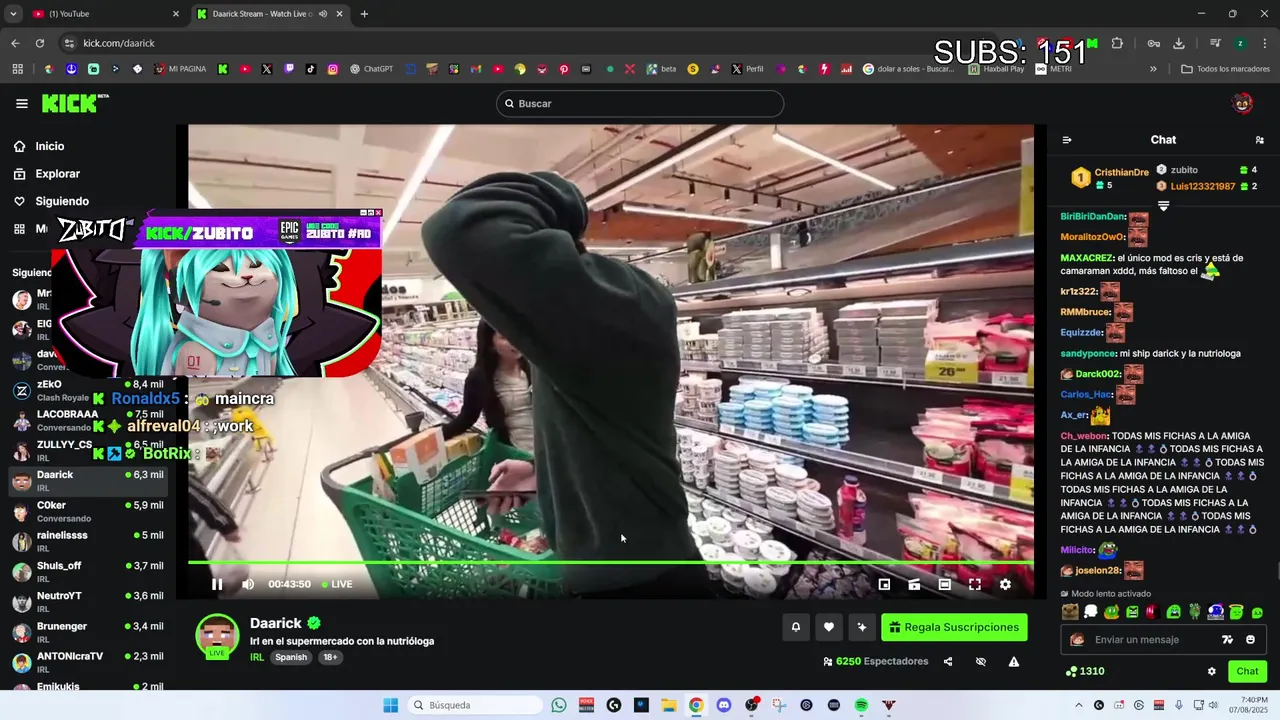
Task: Expand the bookmarks bar overflow chevron
Action: (x=1153, y=69)
